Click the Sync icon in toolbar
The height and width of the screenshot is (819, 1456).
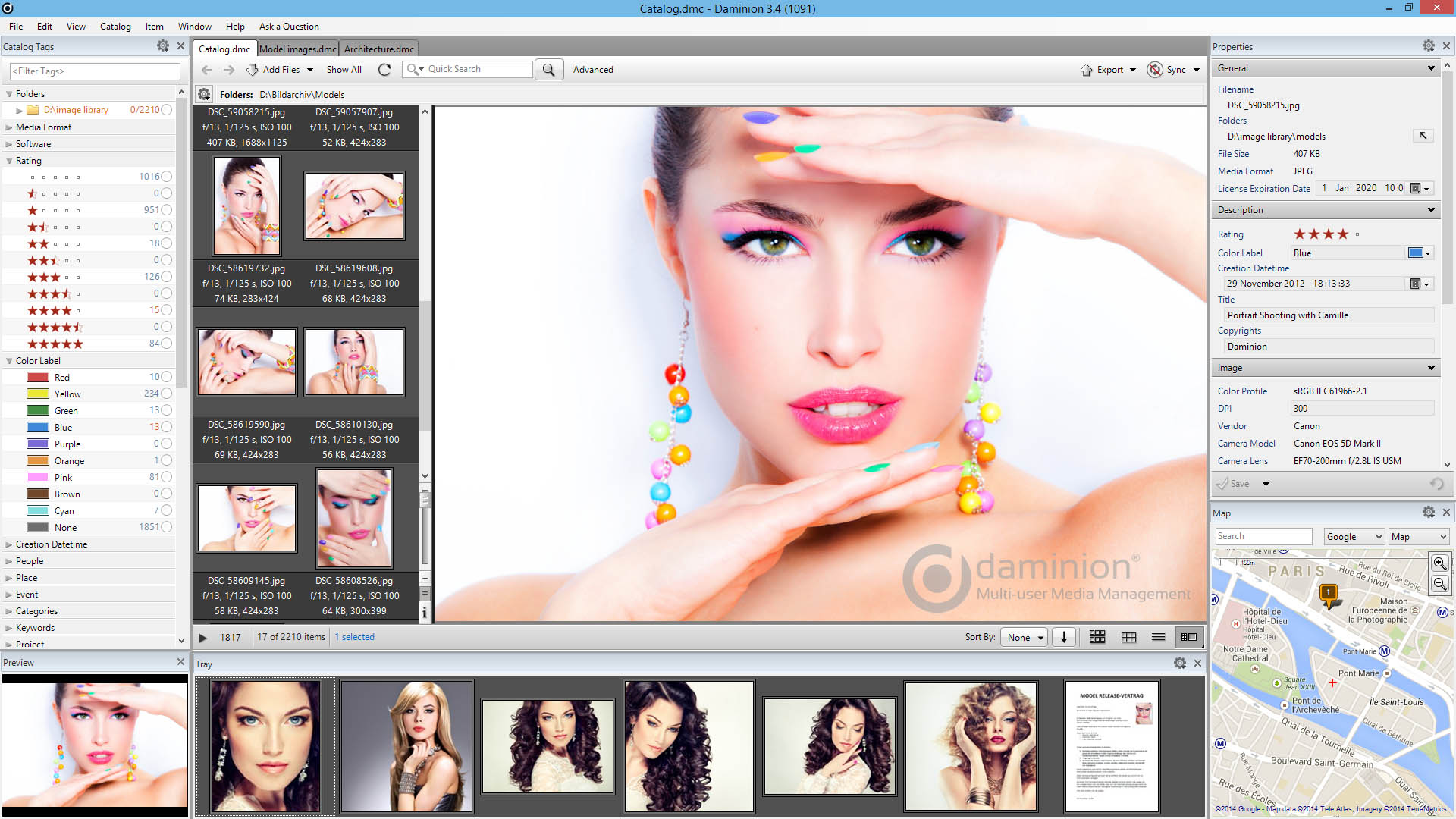(1155, 70)
